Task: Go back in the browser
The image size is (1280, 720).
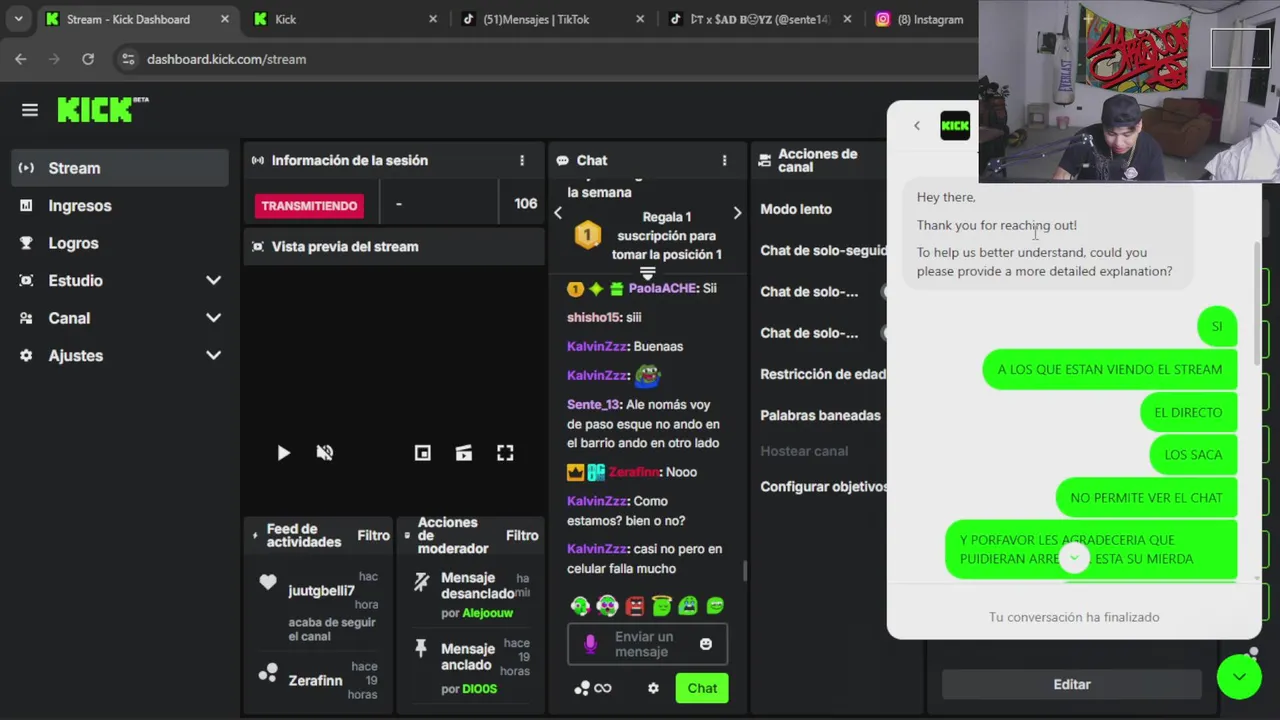Action: [21, 59]
